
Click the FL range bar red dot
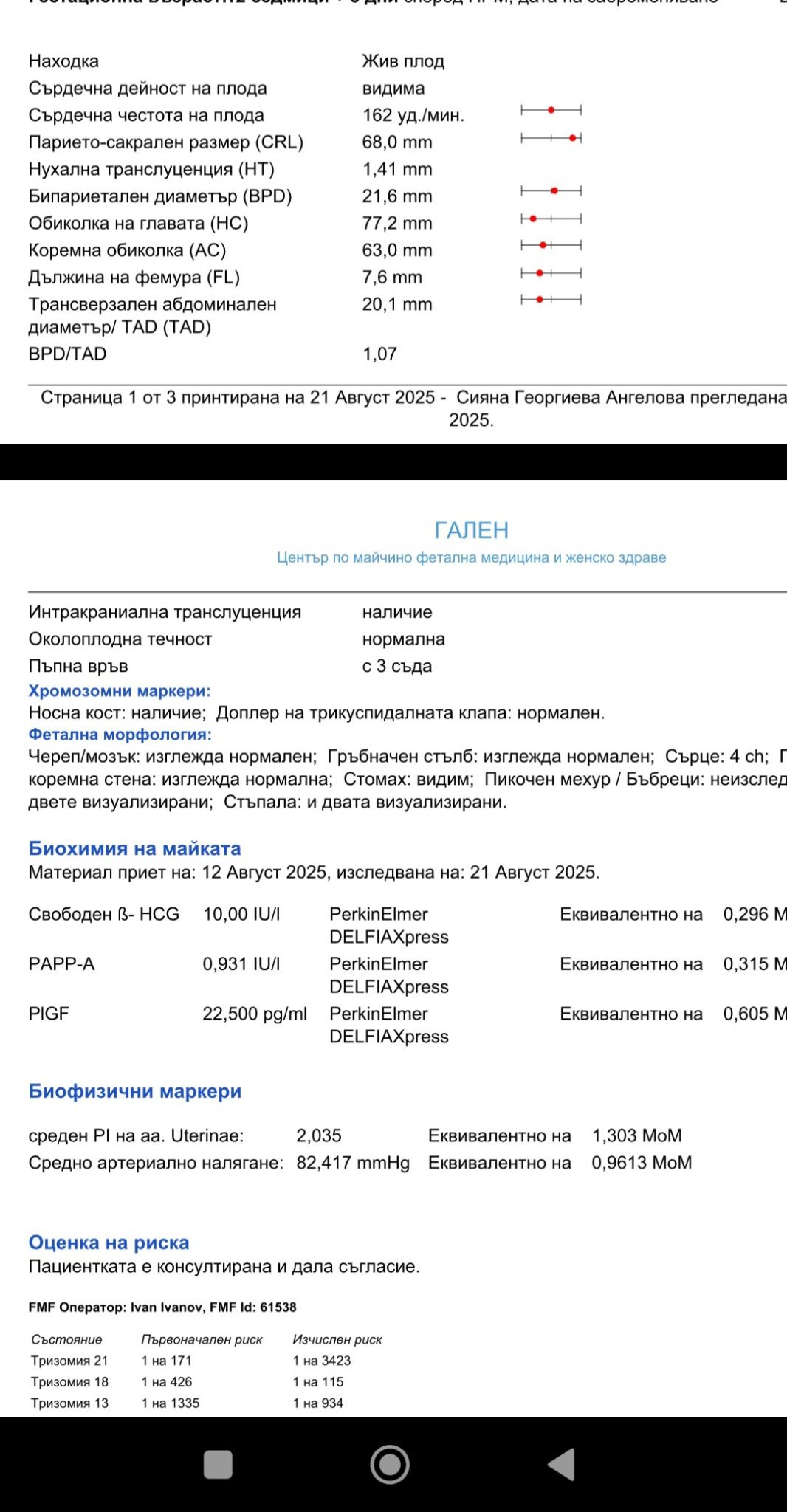(540, 273)
